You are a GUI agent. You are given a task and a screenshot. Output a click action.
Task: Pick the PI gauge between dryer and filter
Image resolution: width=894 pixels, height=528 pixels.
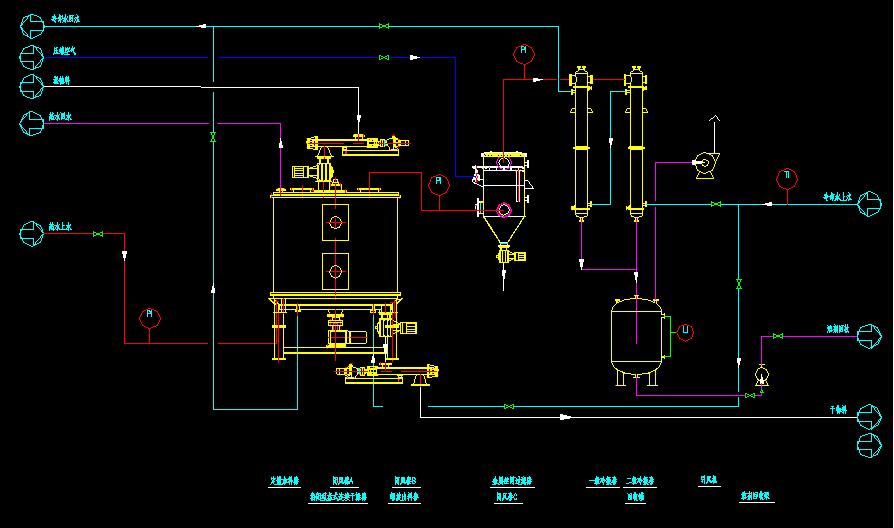(437, 184)
